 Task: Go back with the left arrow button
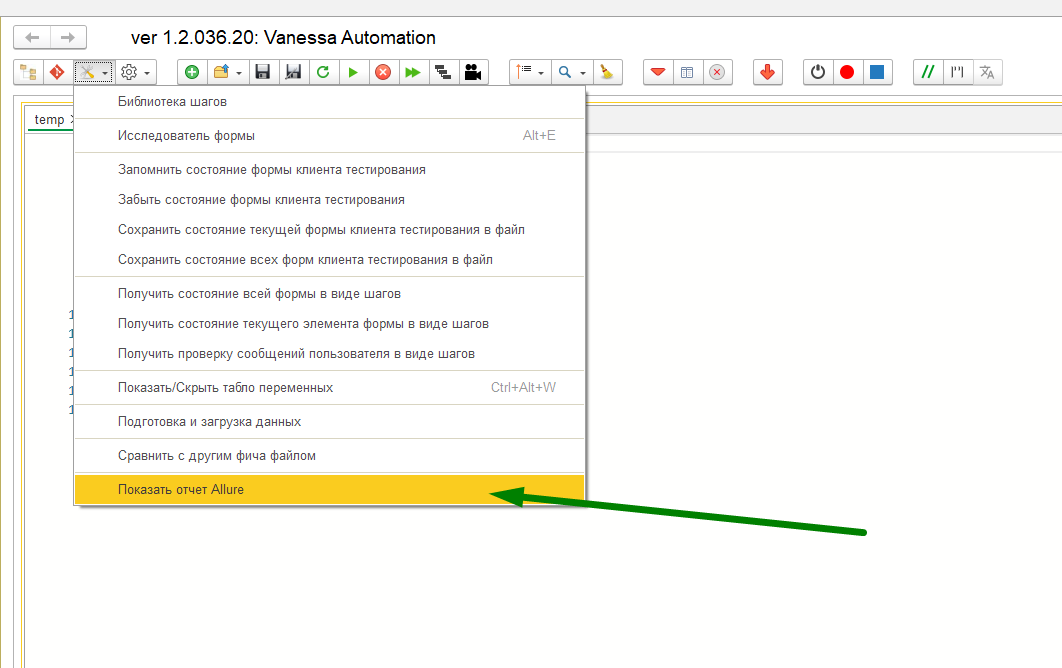point(32,37)
